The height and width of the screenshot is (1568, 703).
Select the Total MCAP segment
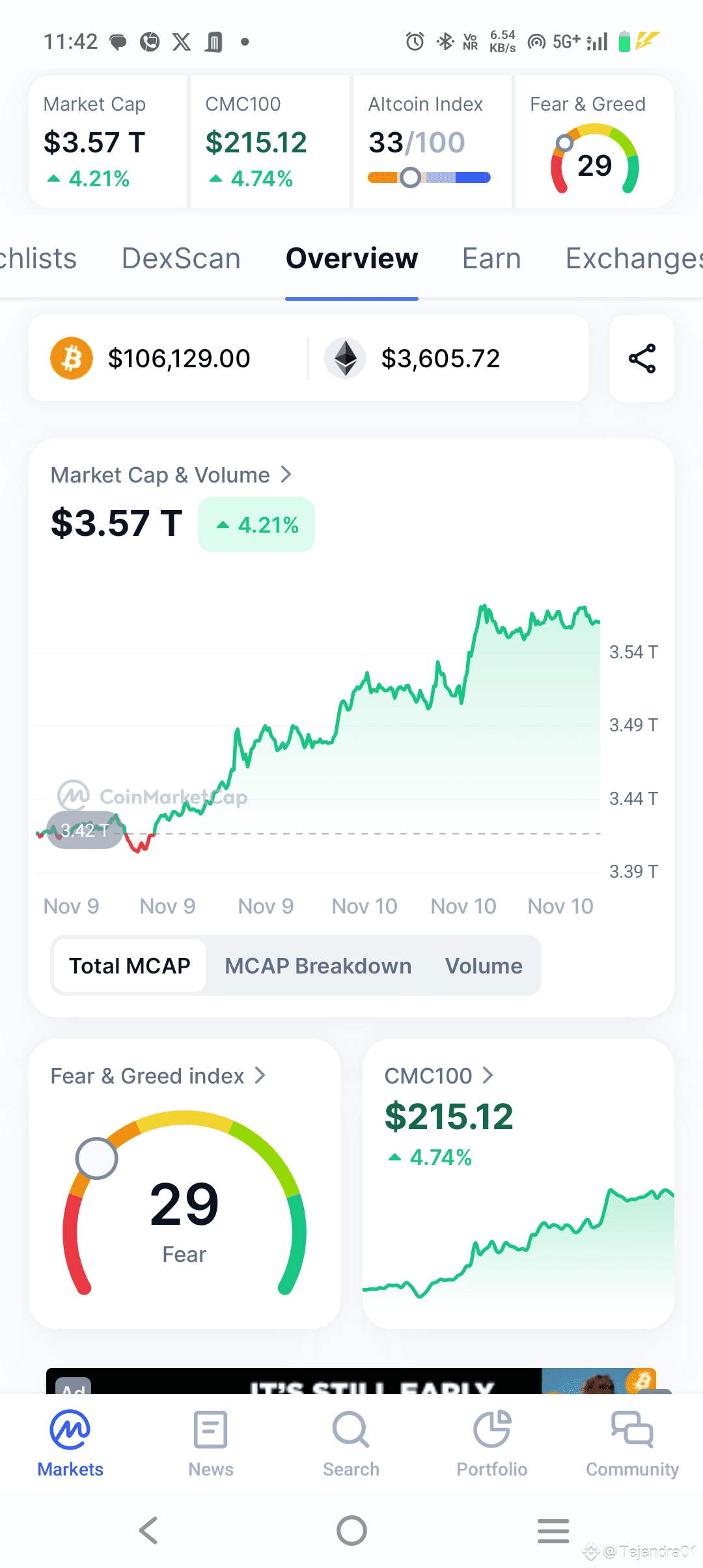130,966
